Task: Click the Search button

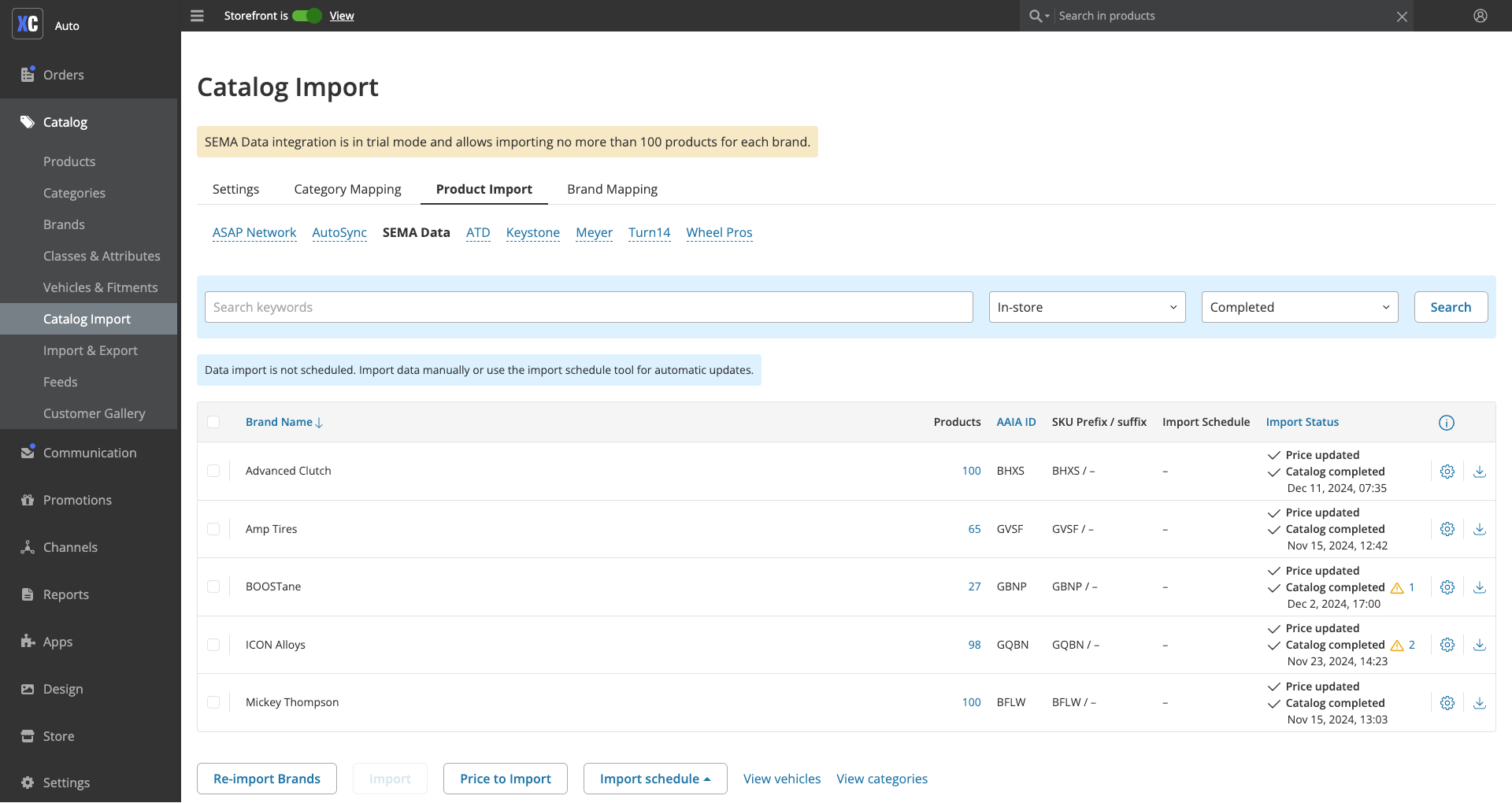Action: 1451,307
